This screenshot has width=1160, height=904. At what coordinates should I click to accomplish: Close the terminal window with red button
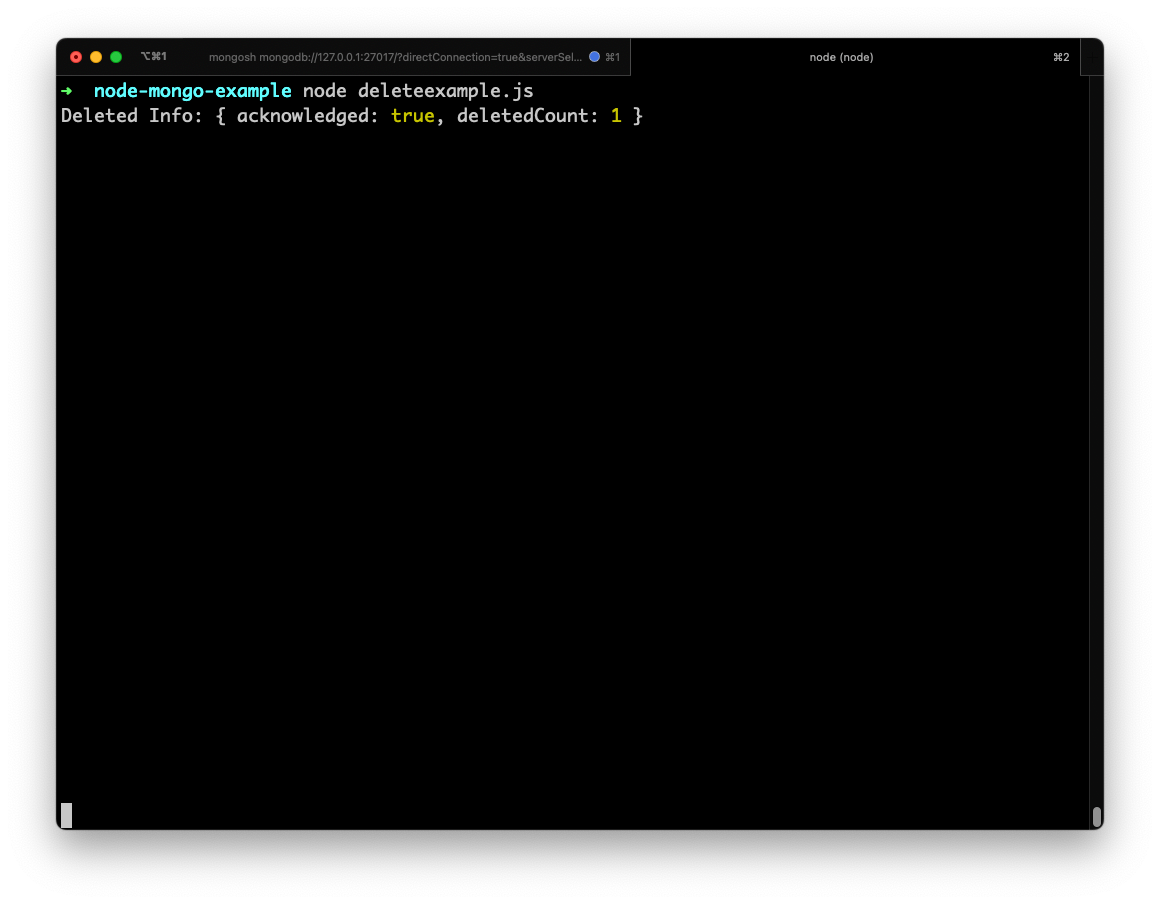[x=76, y=57]
